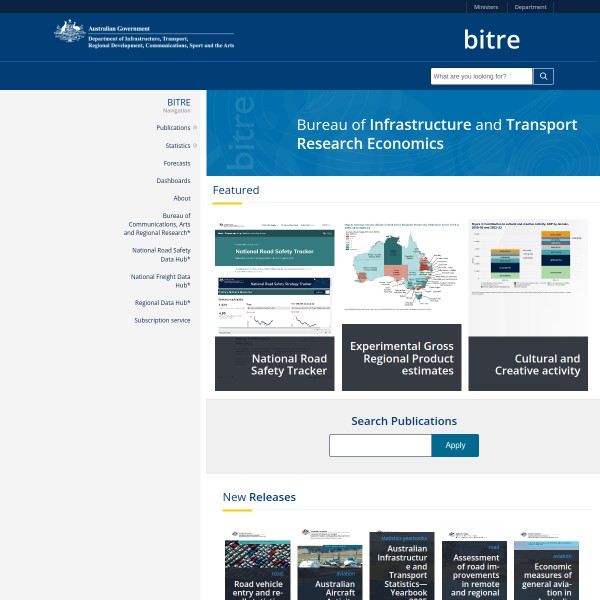Open the National Road Safety Data Hub link

point(161,254)
